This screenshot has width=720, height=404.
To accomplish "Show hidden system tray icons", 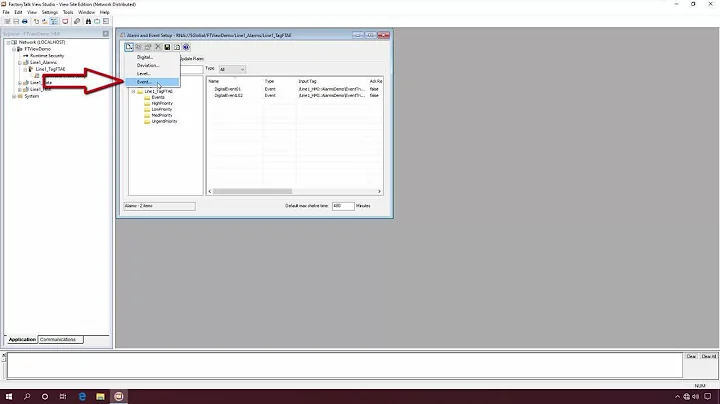I will pos(677,397).
